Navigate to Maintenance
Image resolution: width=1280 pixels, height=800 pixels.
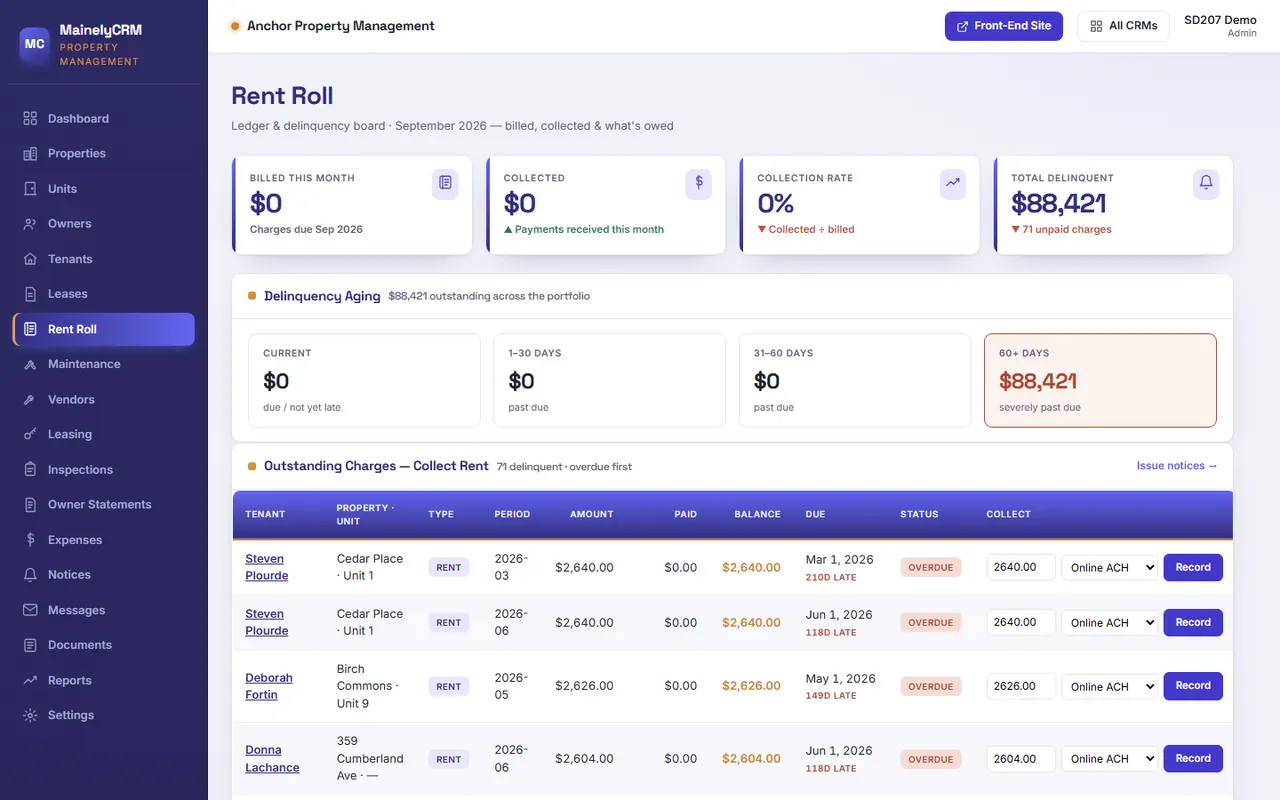pyautogui.click(x=104, y=364)
